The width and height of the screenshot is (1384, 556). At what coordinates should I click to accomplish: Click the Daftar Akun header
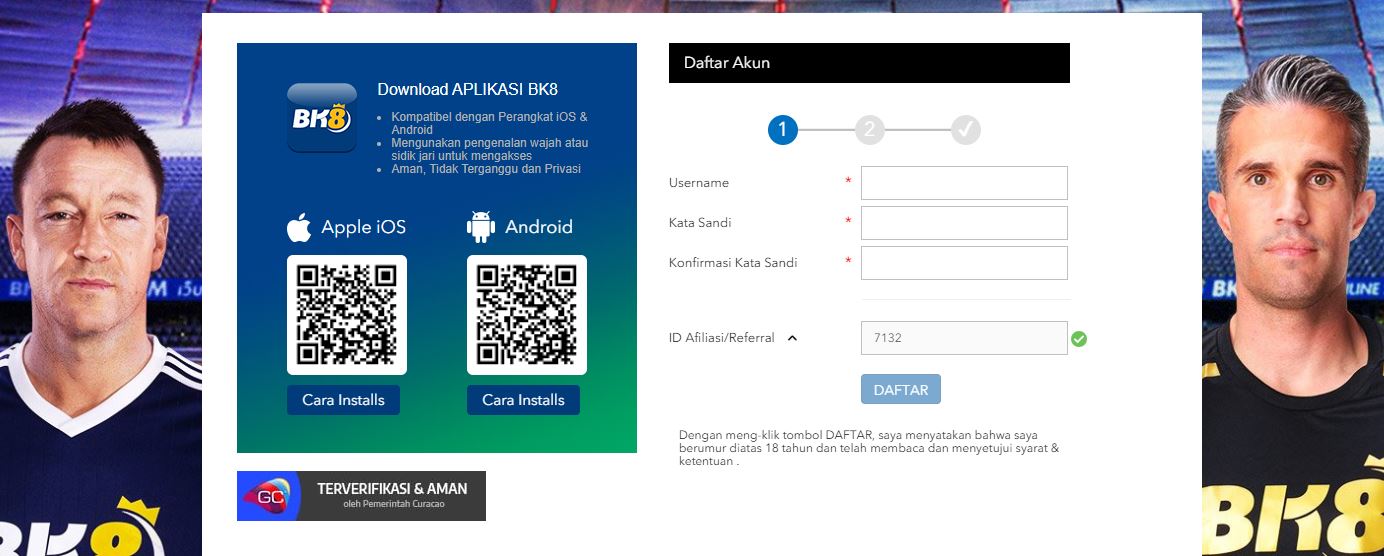(869, 63)
